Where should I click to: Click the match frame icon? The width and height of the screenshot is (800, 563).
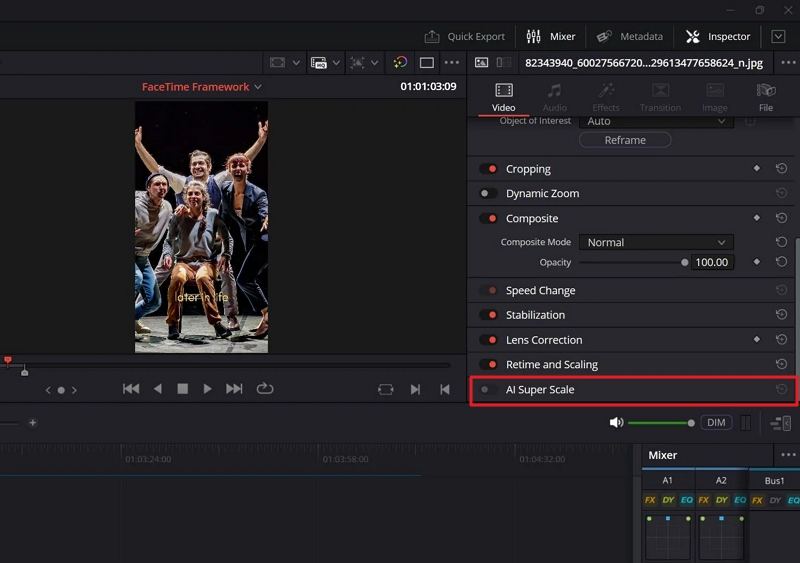point(386,389)
